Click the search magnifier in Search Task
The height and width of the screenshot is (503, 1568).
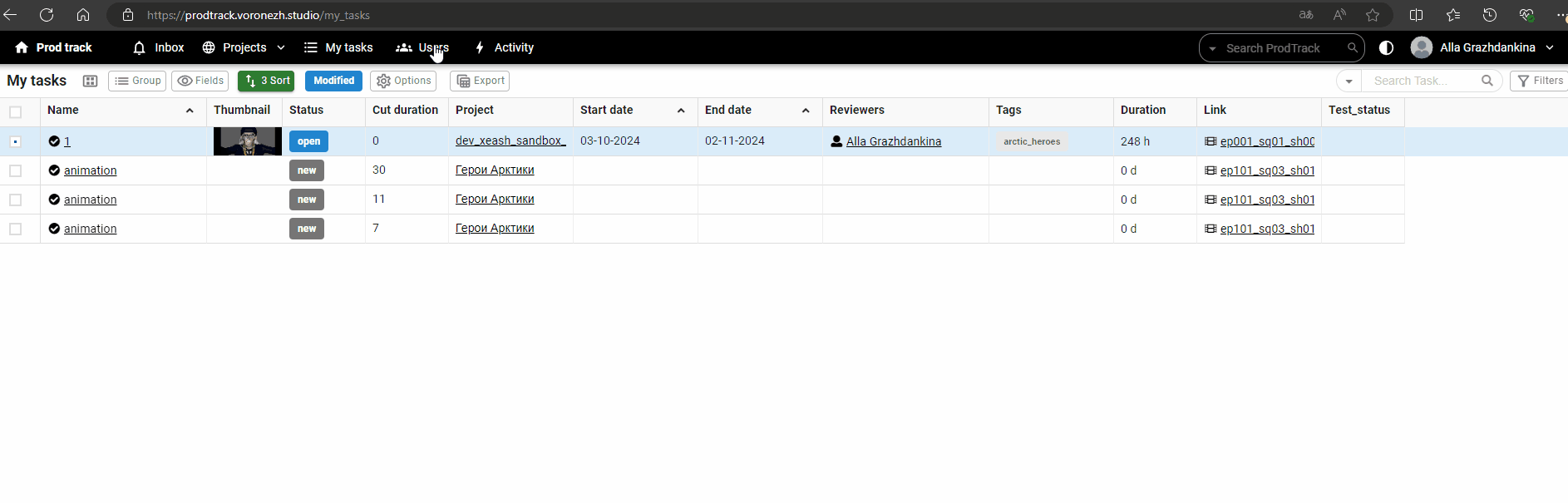point(1487,81)
